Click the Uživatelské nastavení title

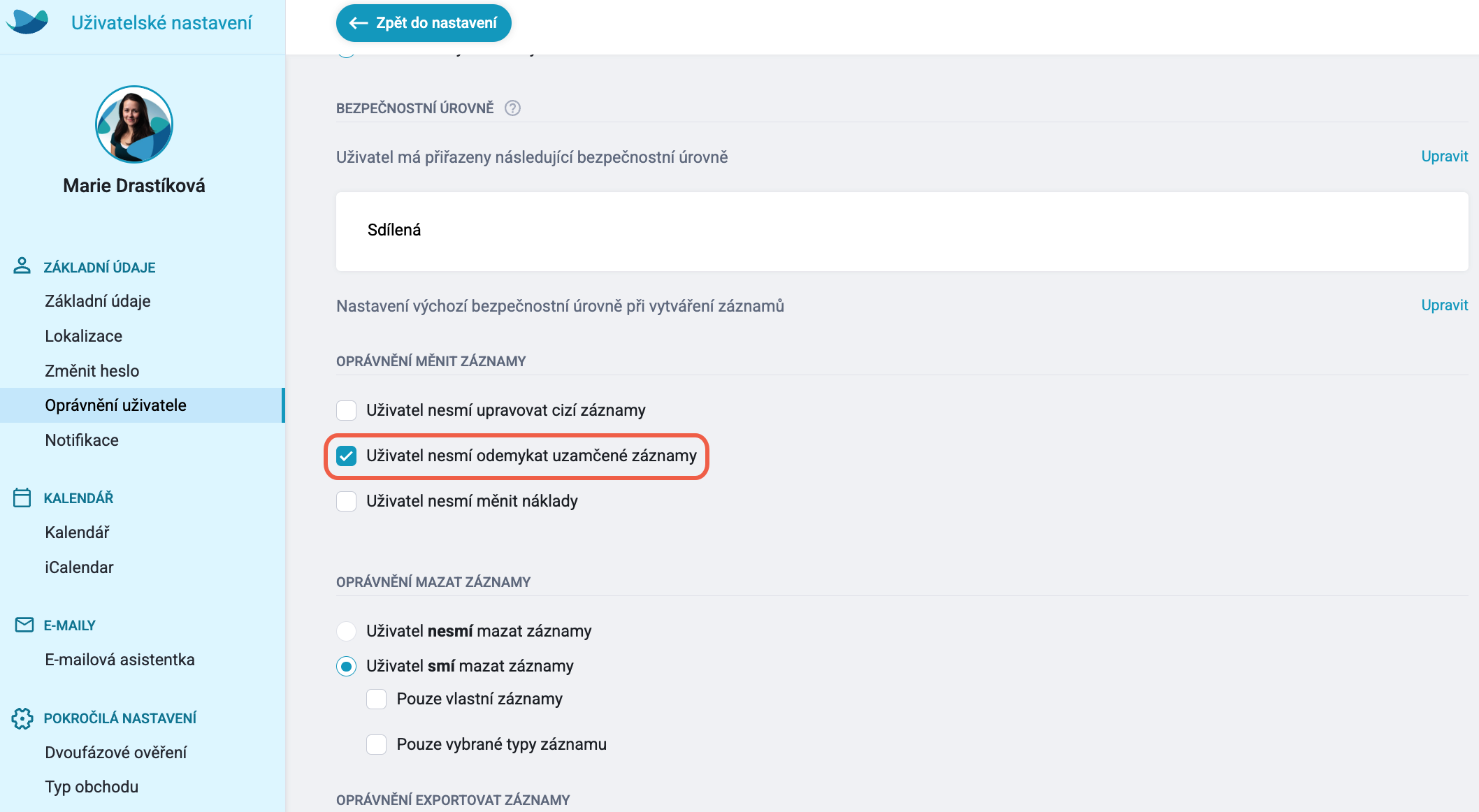coord(161,22)
